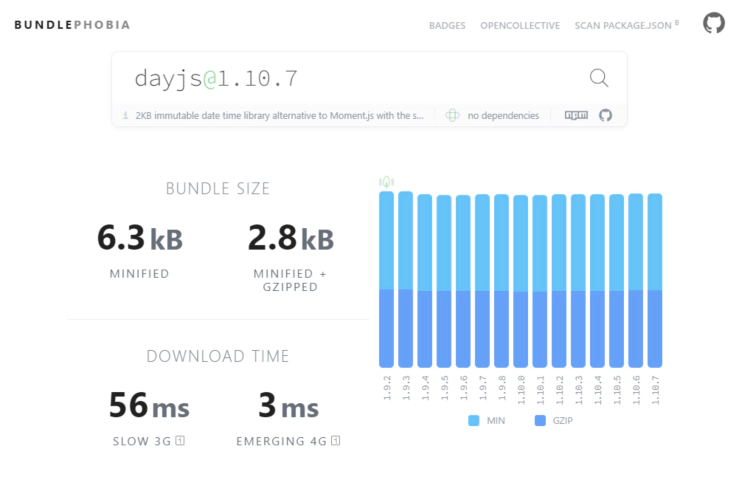The height and width of the screenshot is (480, 739).
Task: Click the 1.10.7 version label under chart
Action: pos(656,390)
